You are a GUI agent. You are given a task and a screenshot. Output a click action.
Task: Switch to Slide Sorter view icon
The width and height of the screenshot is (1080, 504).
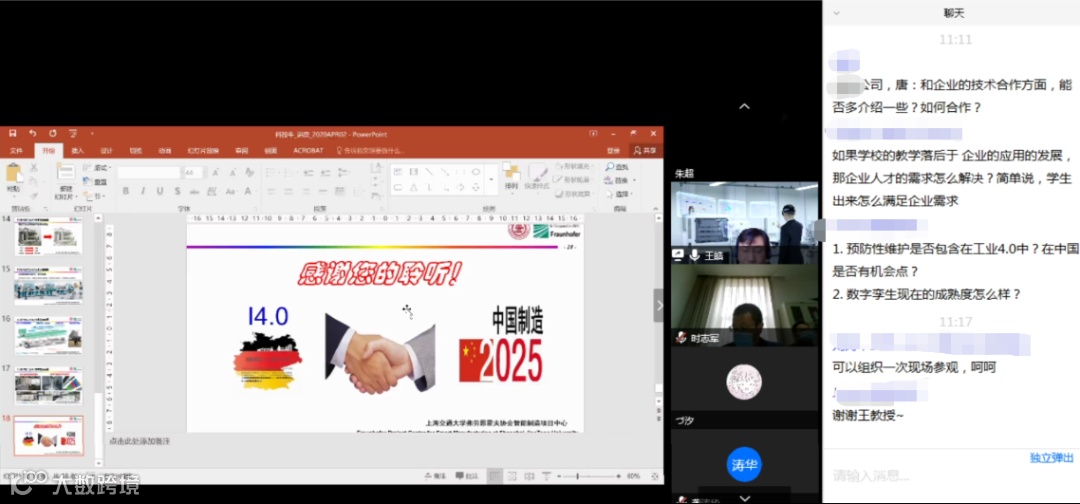coord(512,476)
